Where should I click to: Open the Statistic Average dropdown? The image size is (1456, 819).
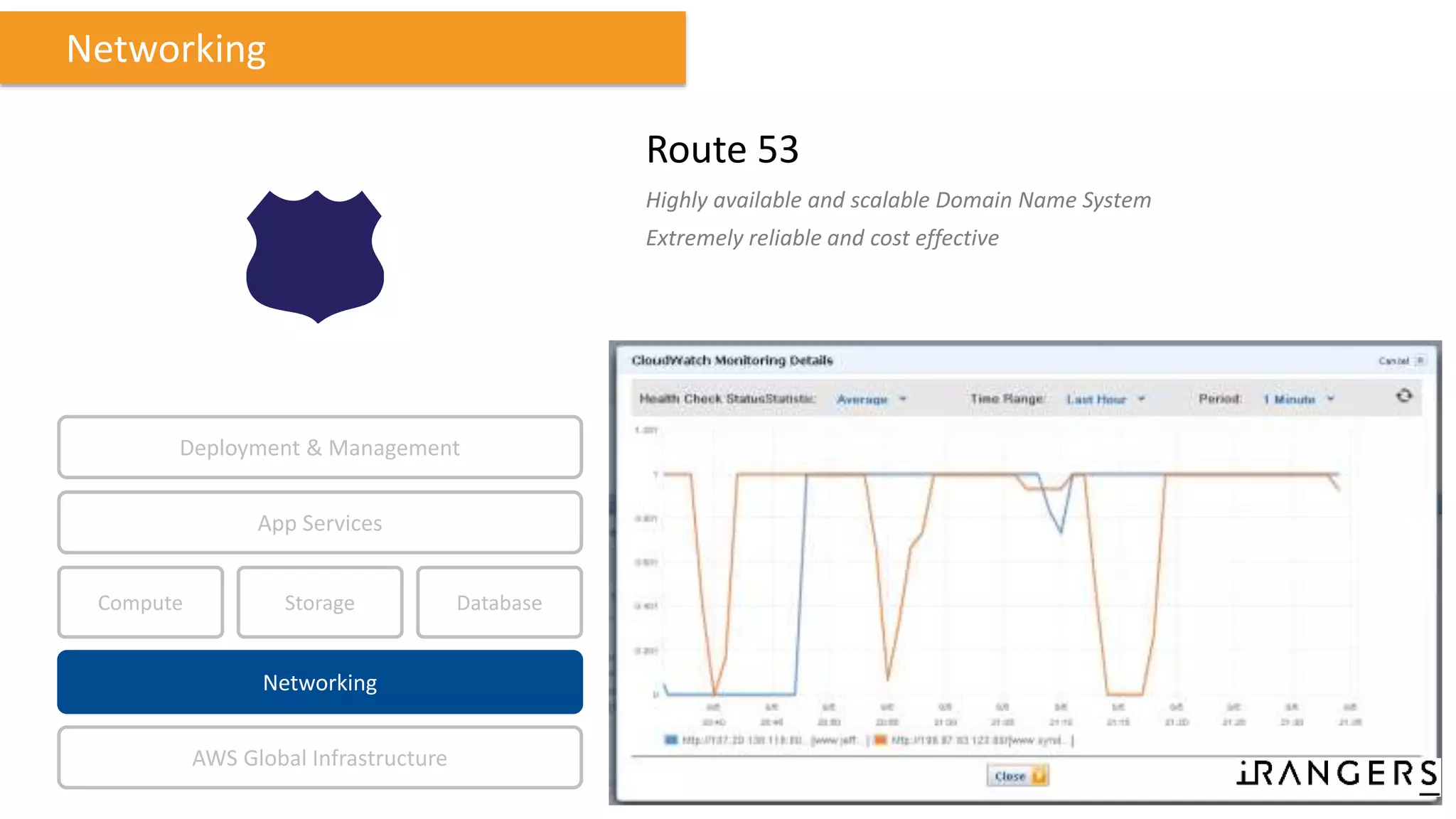[x=872, y=400]
